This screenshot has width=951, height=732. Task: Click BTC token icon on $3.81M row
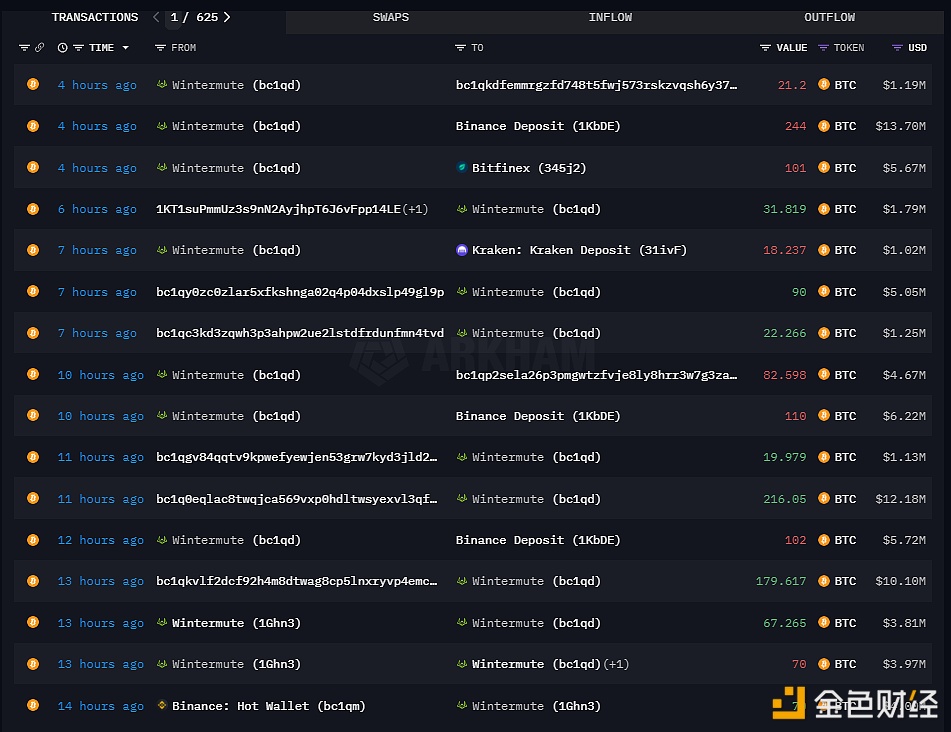click(824, 622)
